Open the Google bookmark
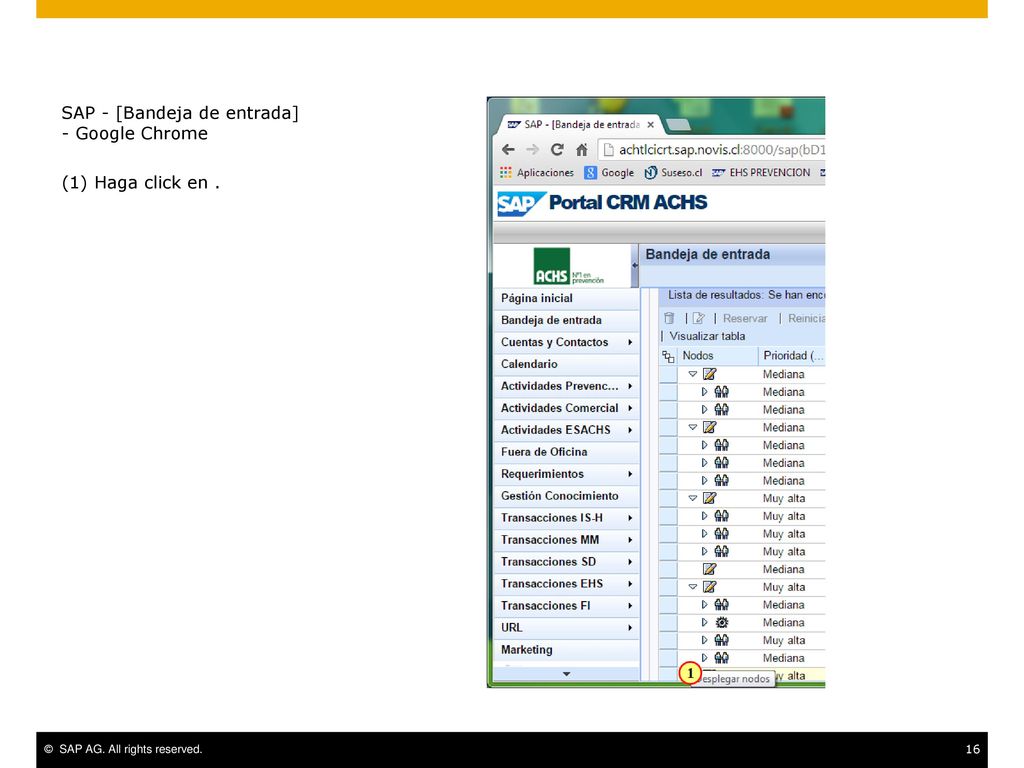 point(609,172)
